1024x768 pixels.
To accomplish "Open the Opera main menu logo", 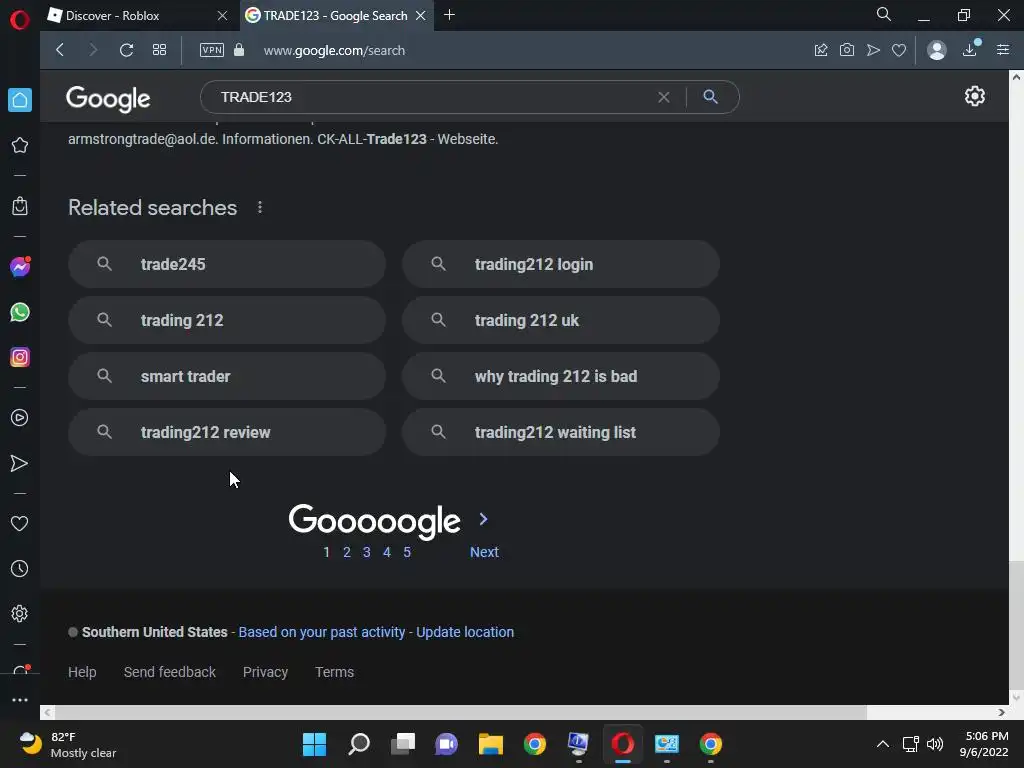I will click(x=20, y=20).
